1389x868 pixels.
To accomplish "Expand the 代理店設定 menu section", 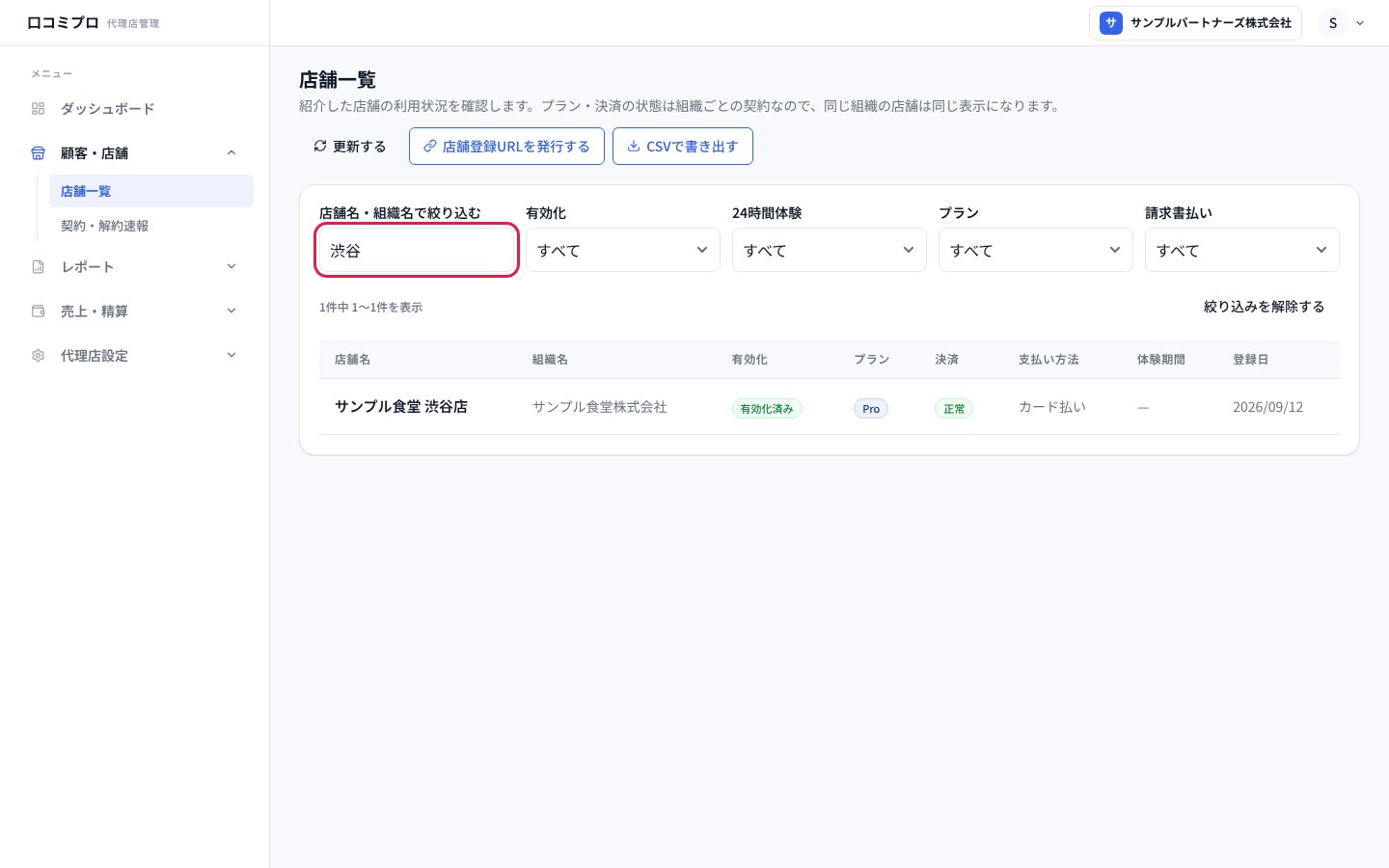I will point(231,356).
